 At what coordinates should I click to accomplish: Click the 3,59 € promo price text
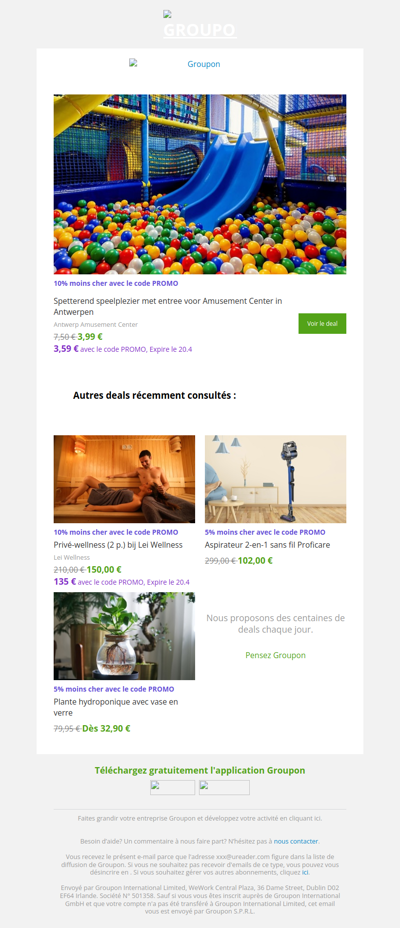pyautogui.click(x=66, y=349)
